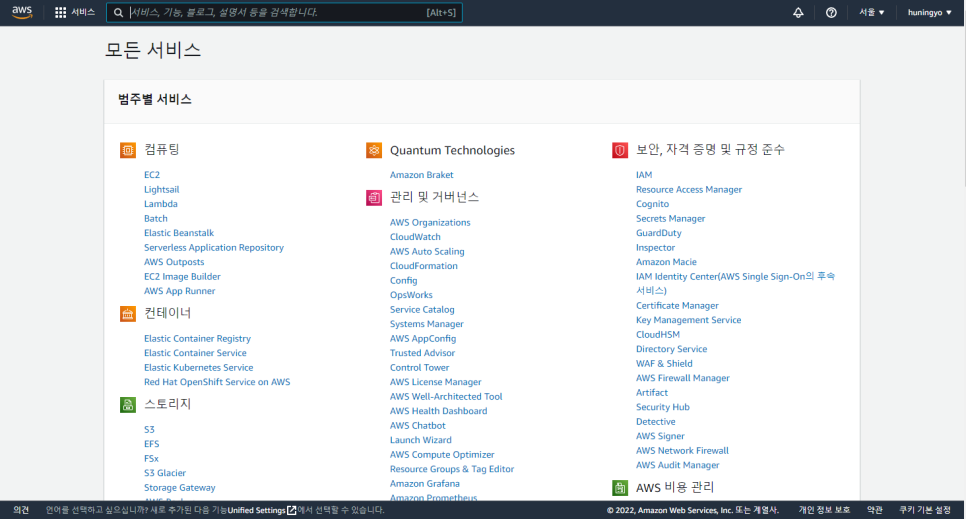Open AWS Audit Manager link
Screen dimensions: 966x519
pyautogui.click(x=677, y=465)
